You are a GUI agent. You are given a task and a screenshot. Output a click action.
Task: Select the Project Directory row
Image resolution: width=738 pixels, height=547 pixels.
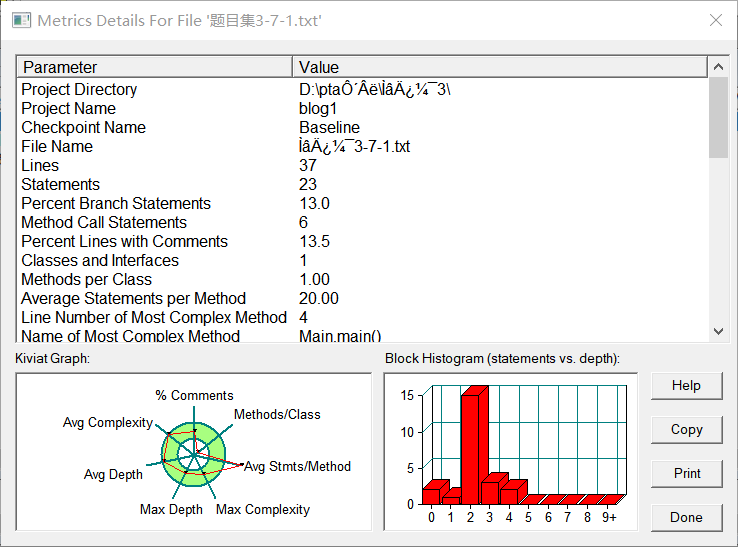coord(362,89)
